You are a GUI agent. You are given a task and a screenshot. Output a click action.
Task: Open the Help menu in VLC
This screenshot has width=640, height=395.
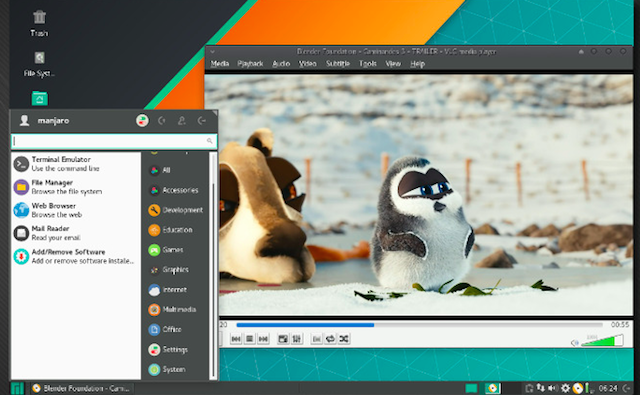tap(418, 64)
